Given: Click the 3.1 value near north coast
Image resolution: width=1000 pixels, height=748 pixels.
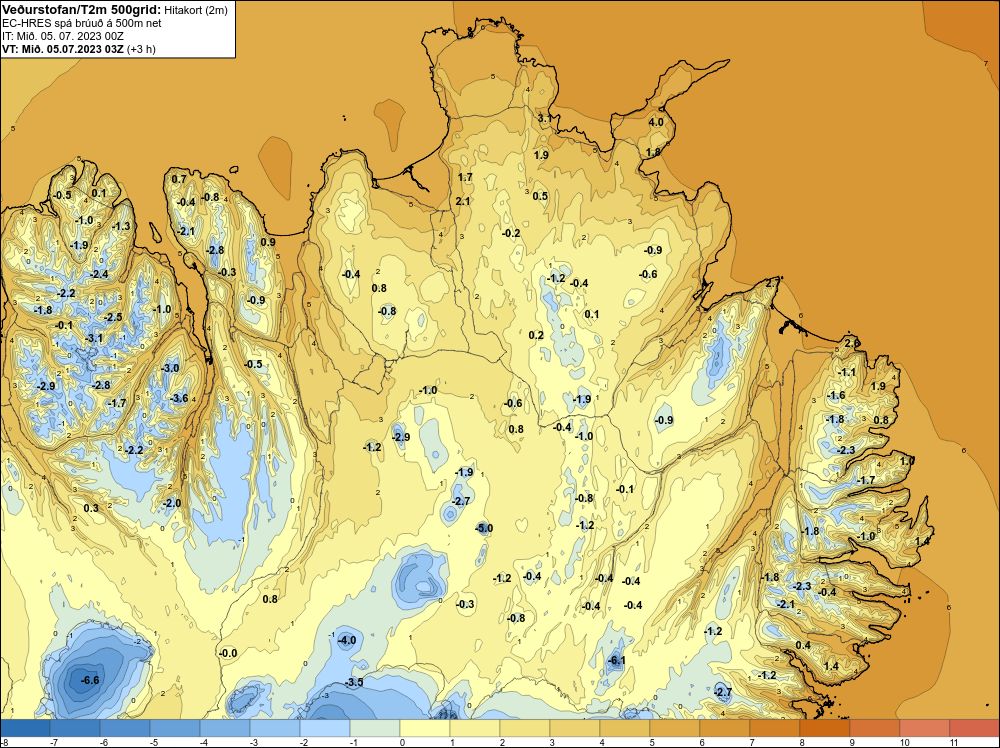Looking at the screenshot, I should point(544,118).
